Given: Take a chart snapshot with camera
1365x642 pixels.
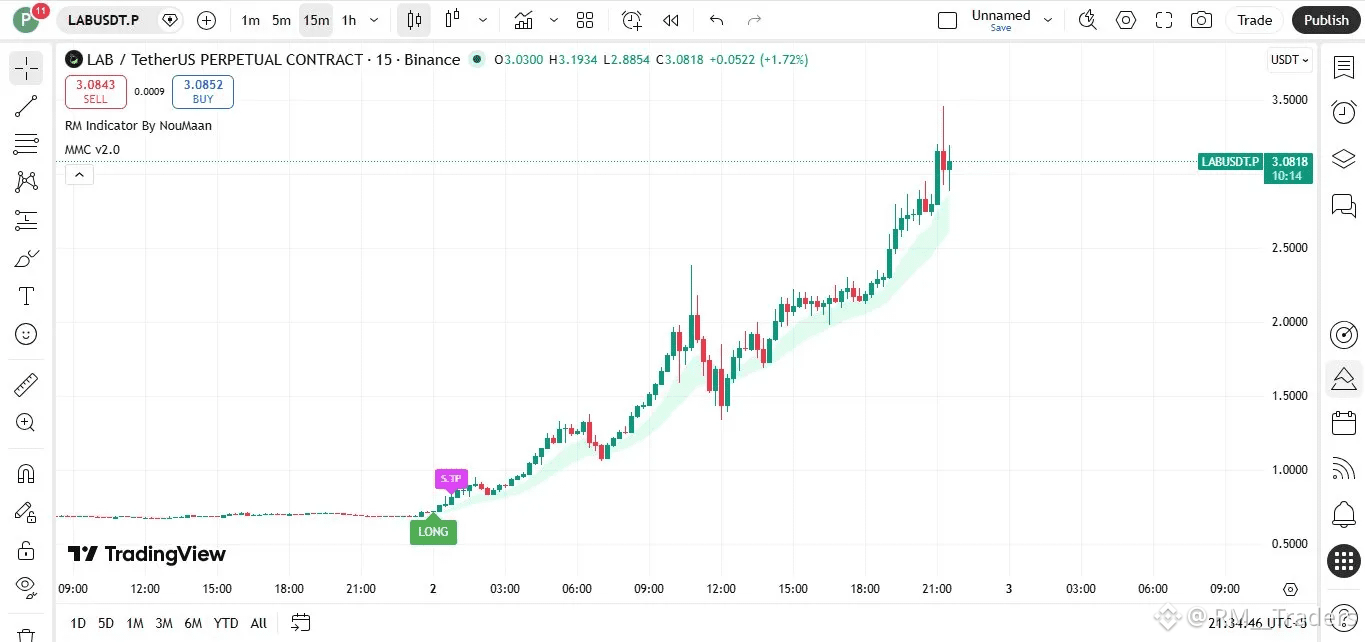Looking at the screenshot, I should point(1202,20).
